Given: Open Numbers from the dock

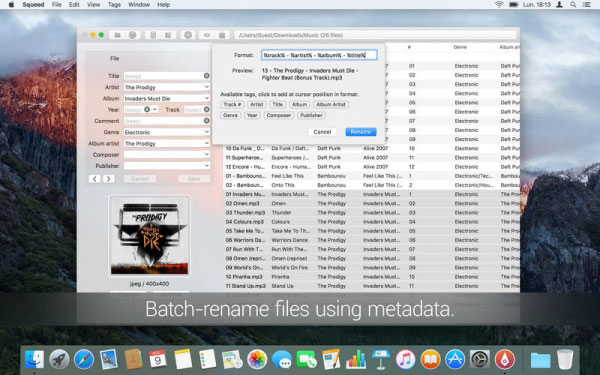Looking at the screenshot, I should pyautogui.click(x=356, y=360).
